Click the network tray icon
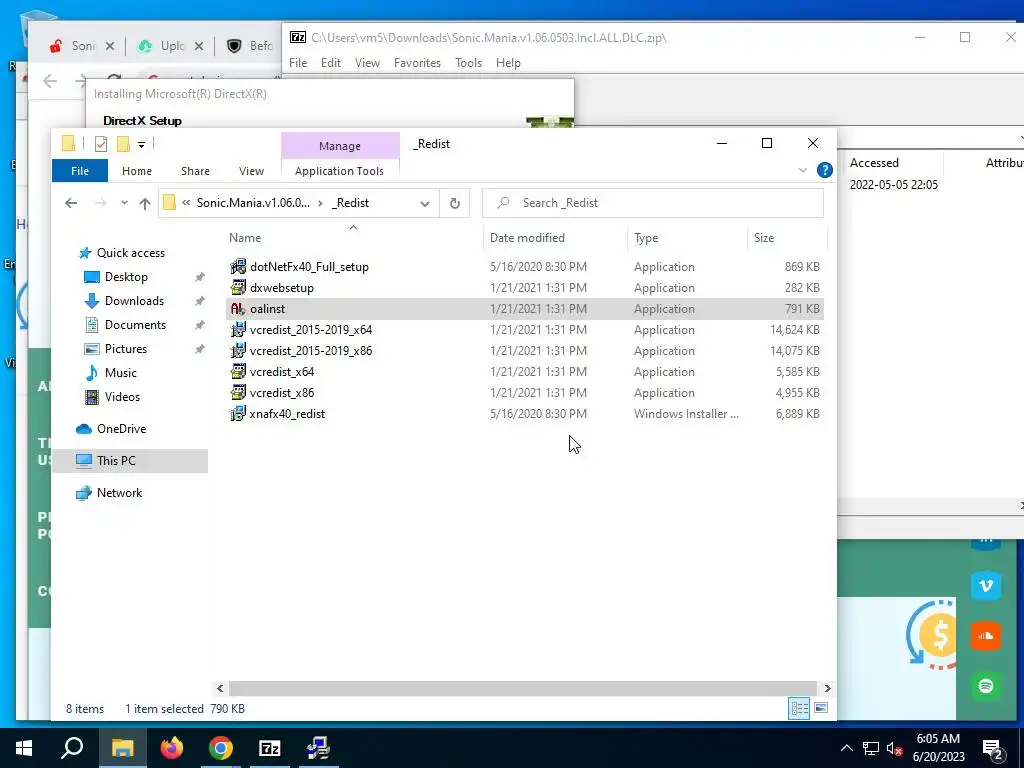 [x=871, y=748]
